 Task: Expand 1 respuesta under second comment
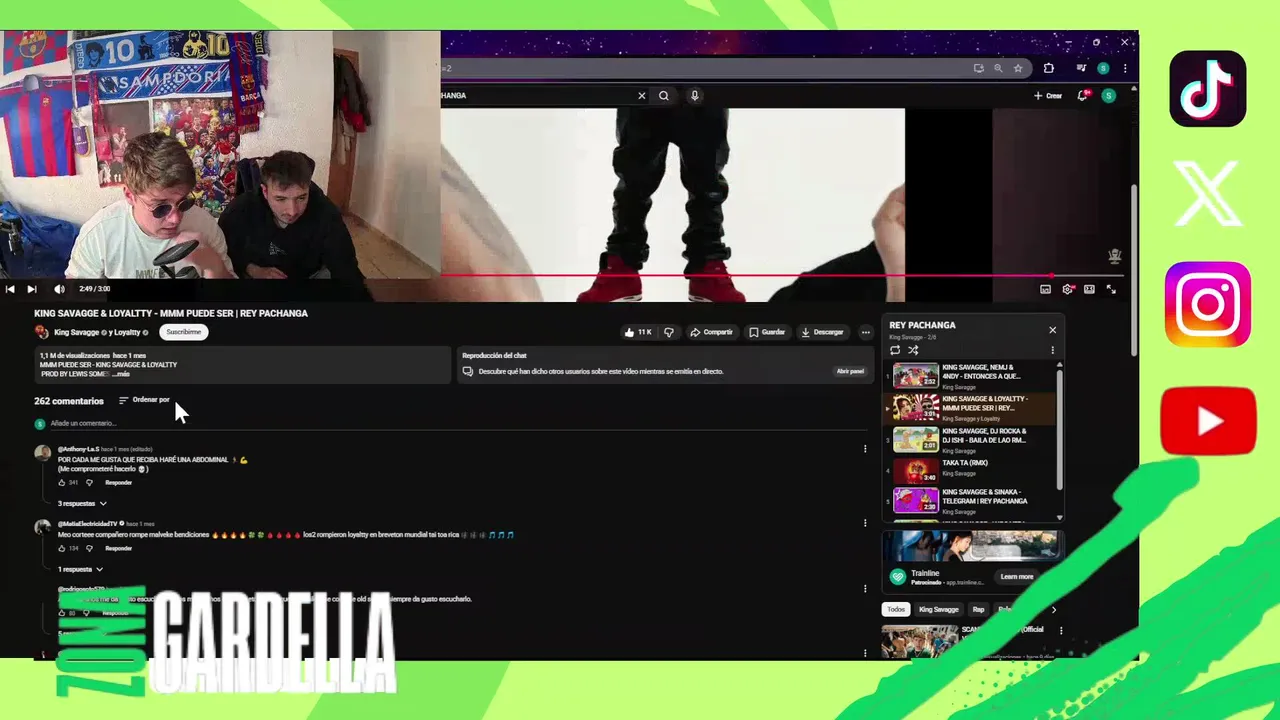80,569
